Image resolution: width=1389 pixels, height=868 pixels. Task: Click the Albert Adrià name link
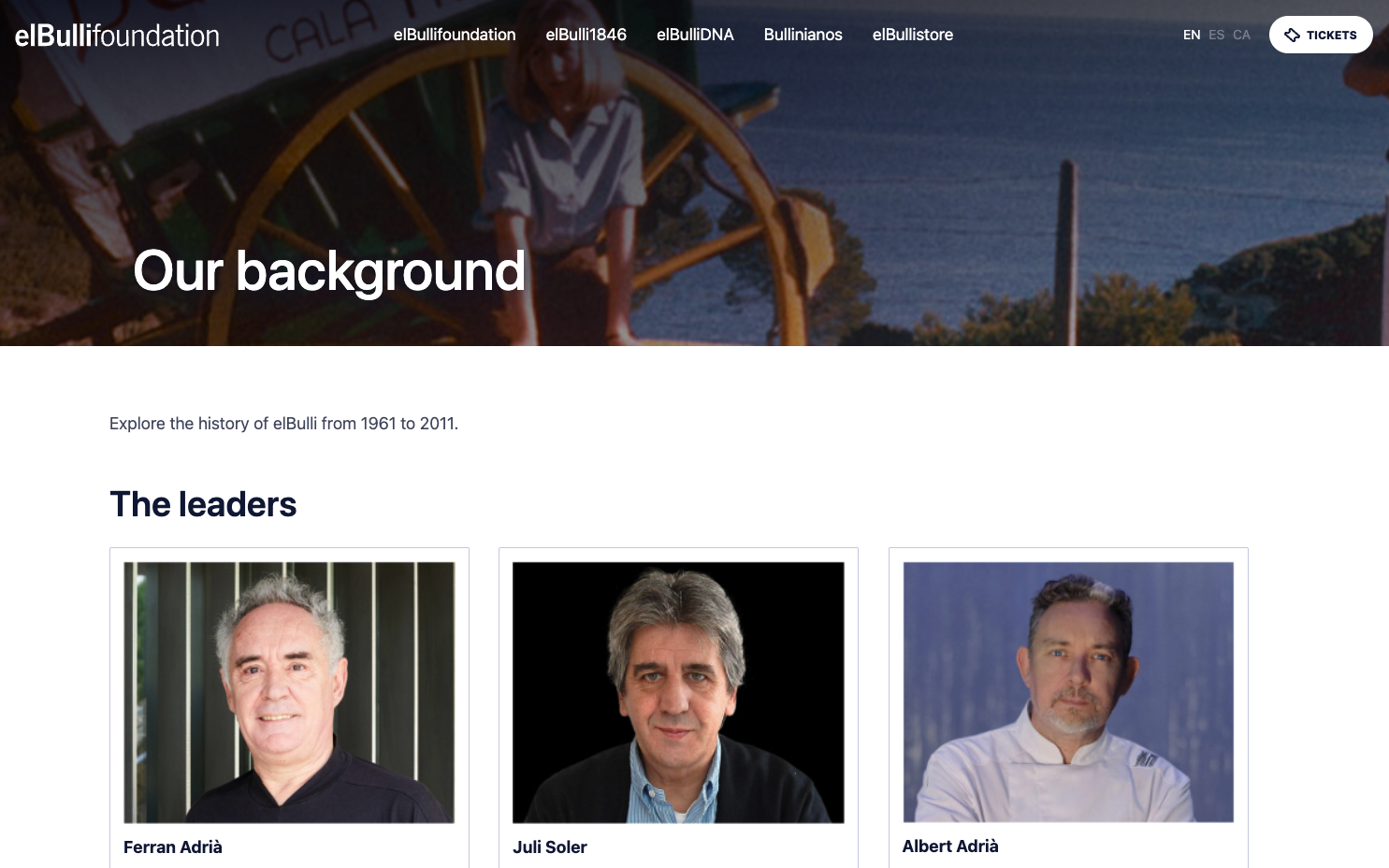tap(950, 846)
